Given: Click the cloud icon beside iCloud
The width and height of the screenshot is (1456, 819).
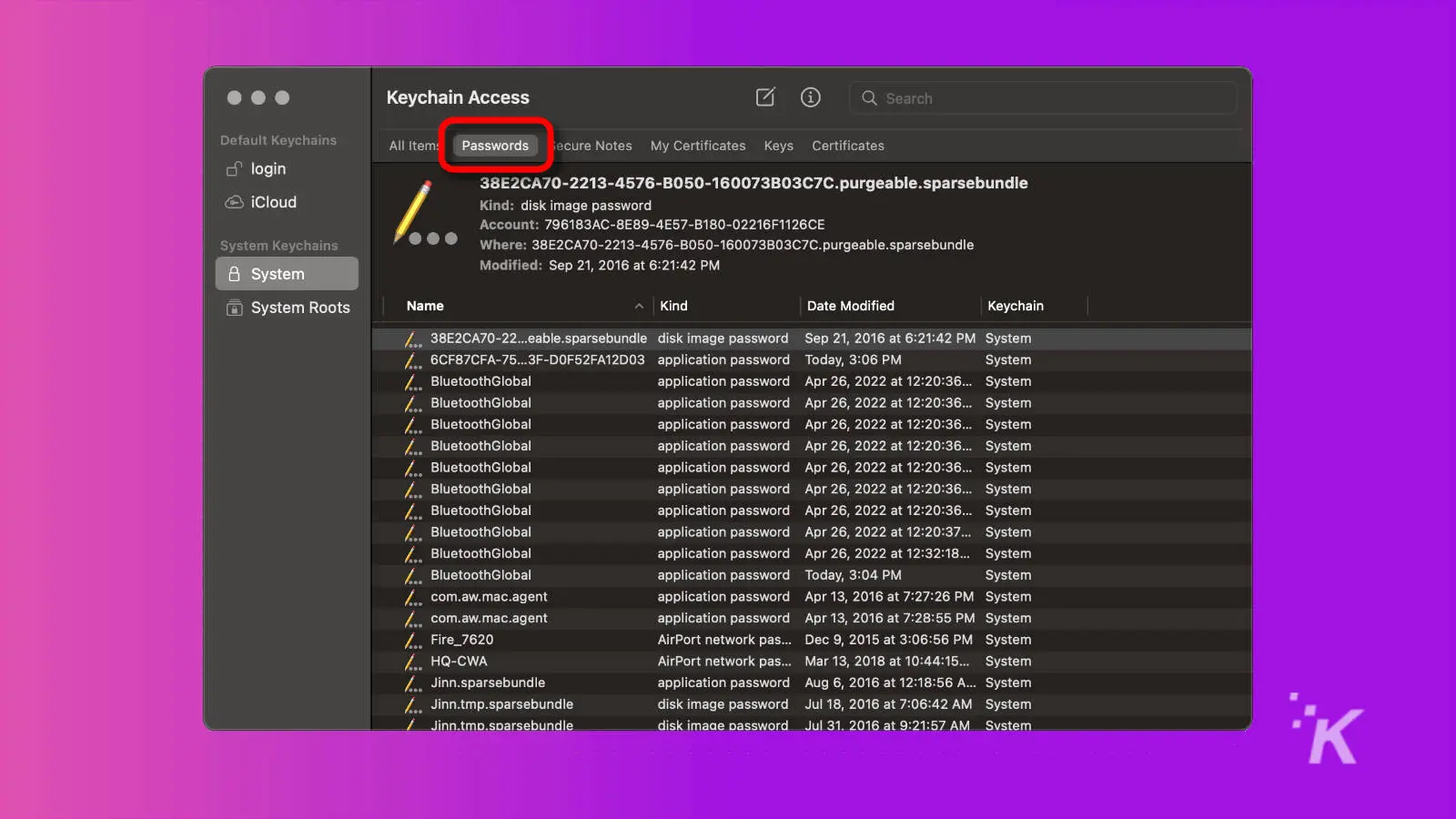Looking at the screenshot, I should 234,202.
